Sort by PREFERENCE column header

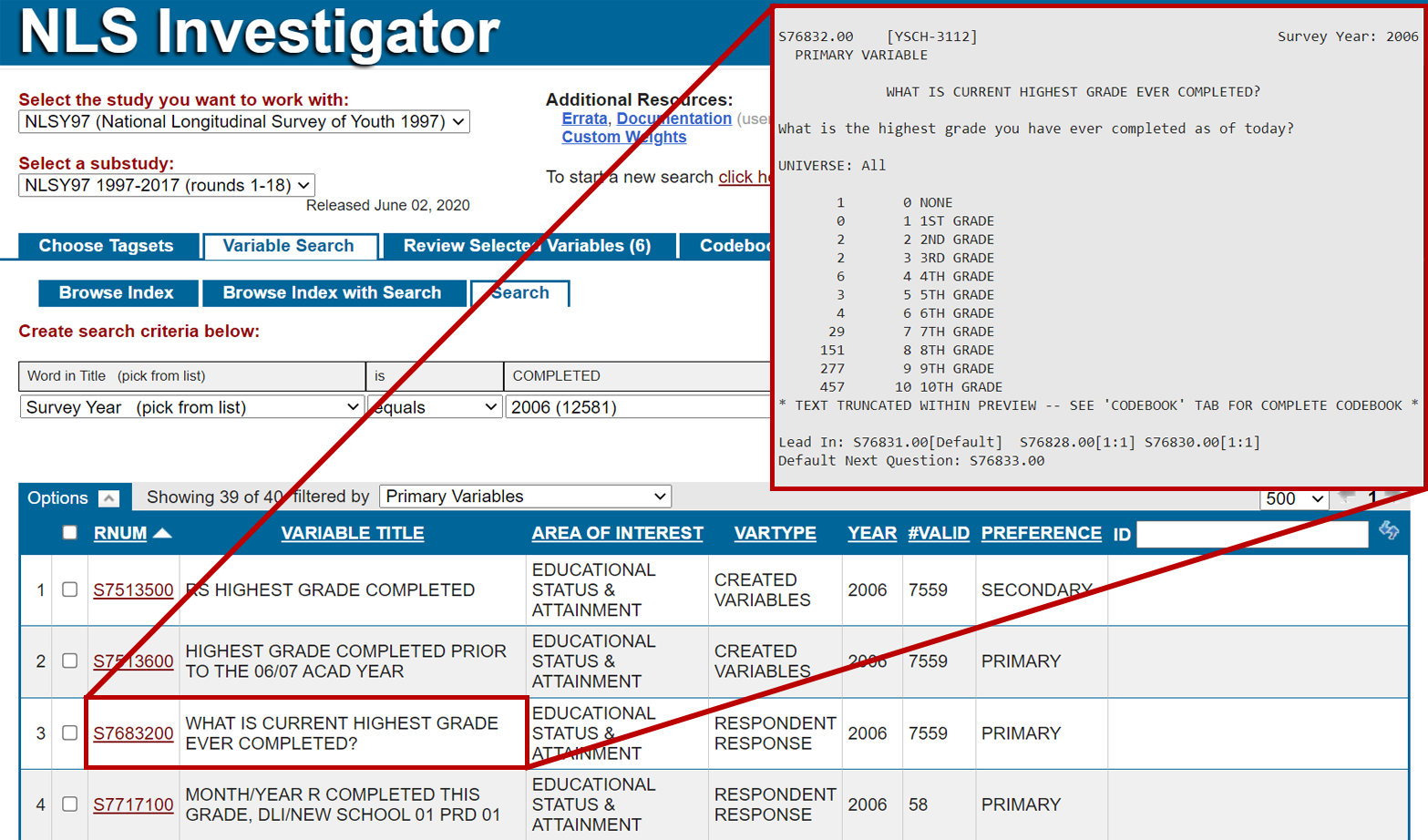pyautogui.click(x=1042, y=533)
